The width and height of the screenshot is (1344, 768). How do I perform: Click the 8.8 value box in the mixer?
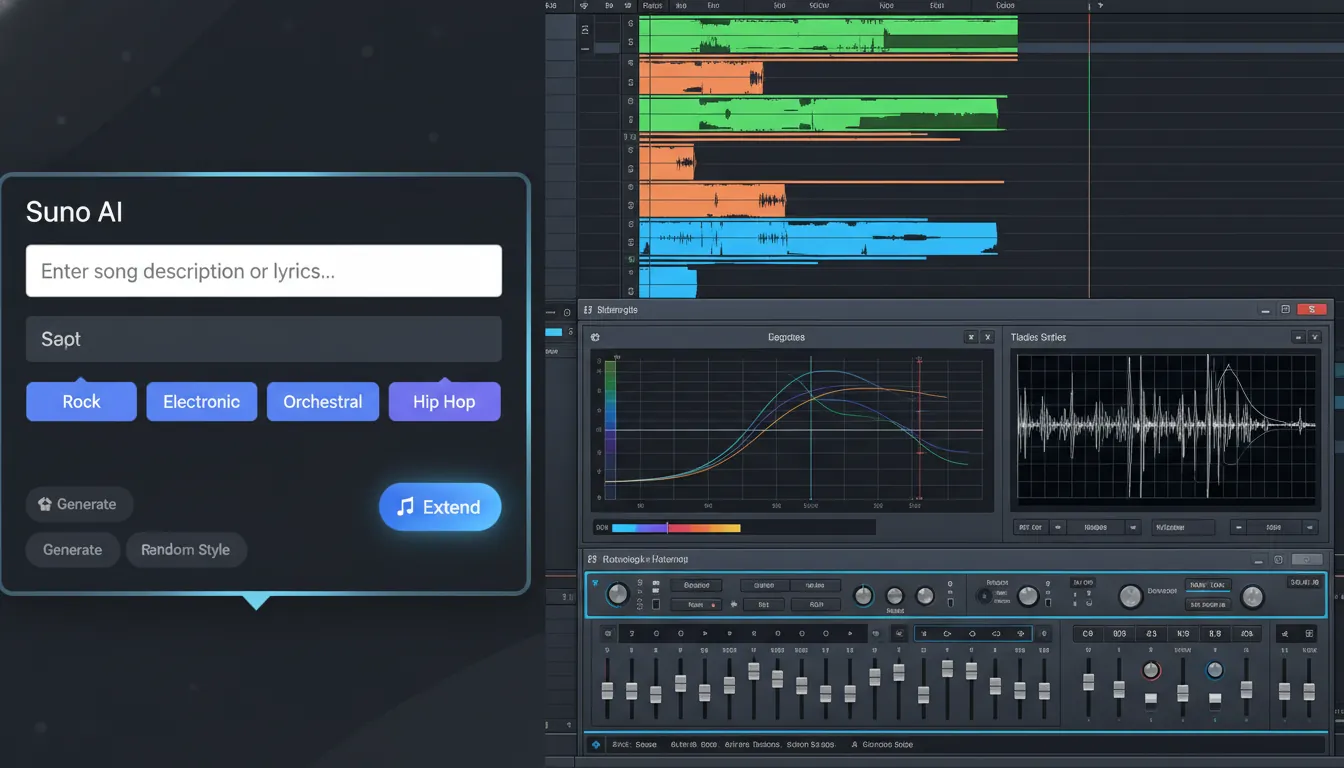[x=1215, y=633]
